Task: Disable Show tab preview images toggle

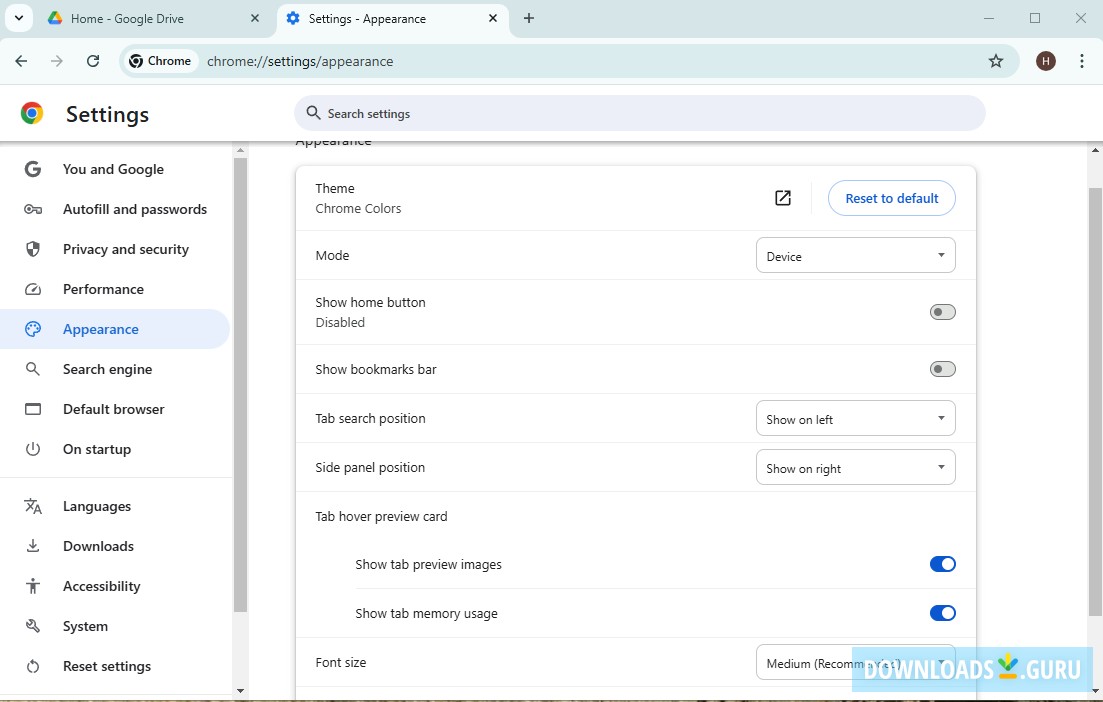Action: [942, 564]
